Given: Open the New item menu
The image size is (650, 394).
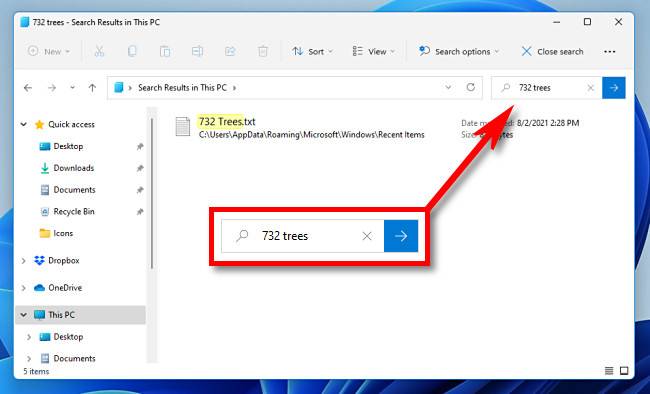Looking at the screenshot, I should 49,51.
